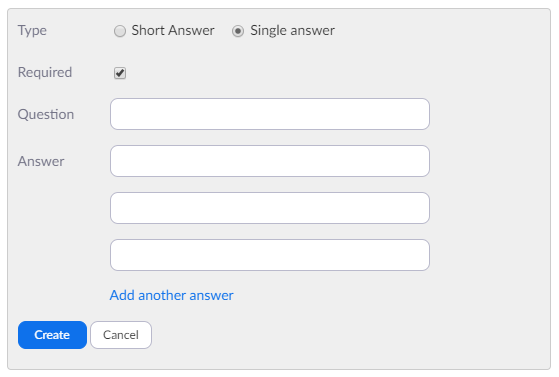
Task: Uncheck the Required option box
Action: 120,73
